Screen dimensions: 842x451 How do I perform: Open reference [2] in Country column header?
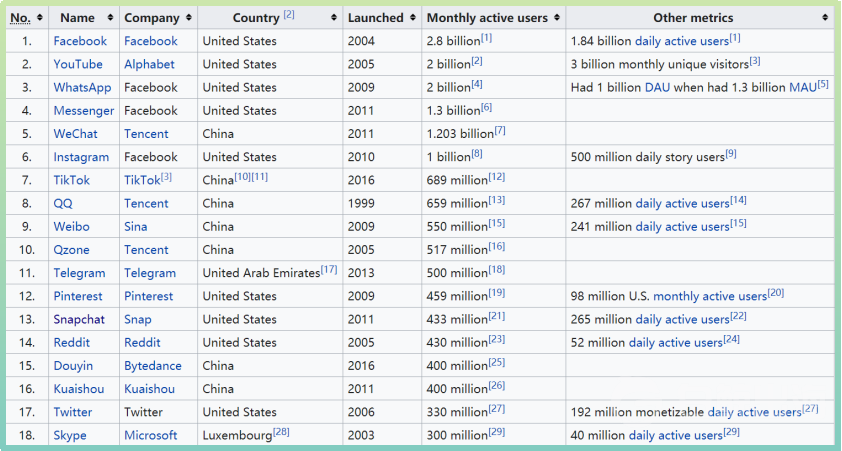pyautogui.click(x=288, y=15)
